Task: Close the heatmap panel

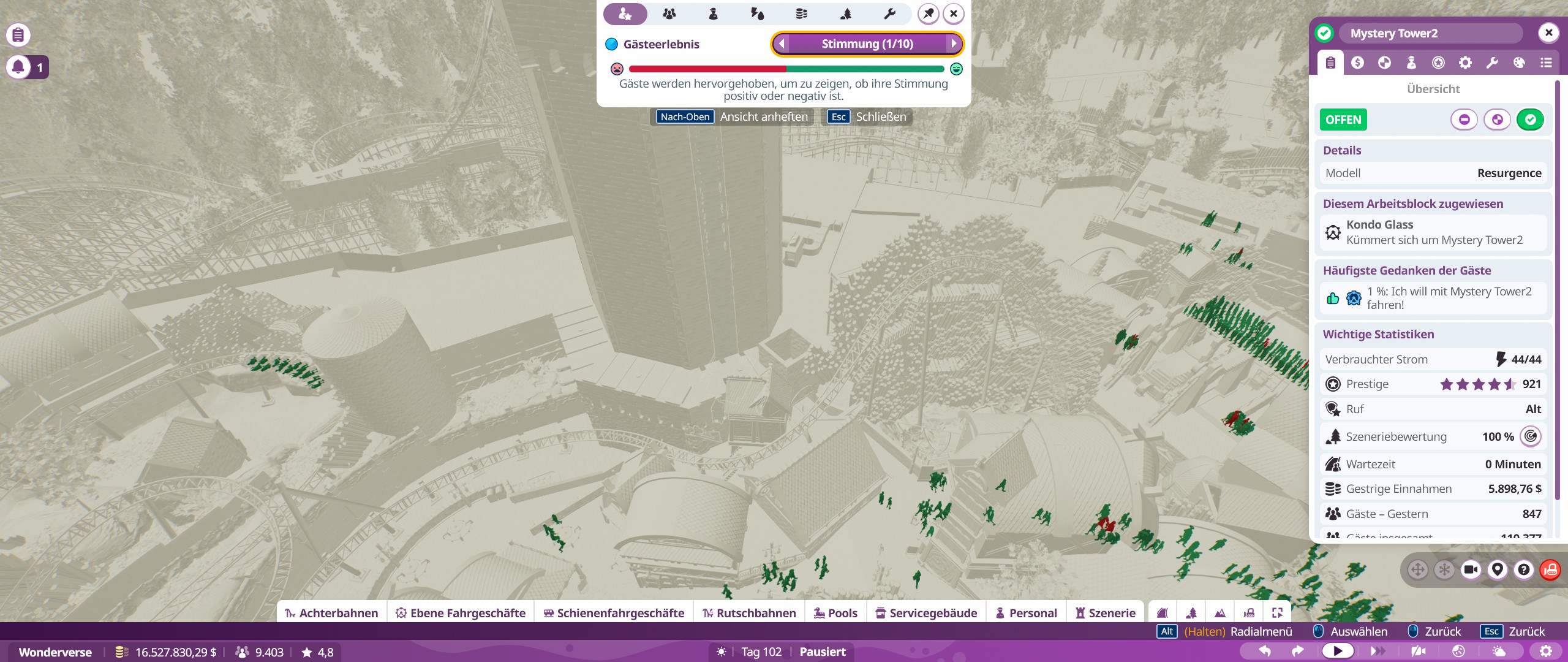Action: click(x=954, y=13)
